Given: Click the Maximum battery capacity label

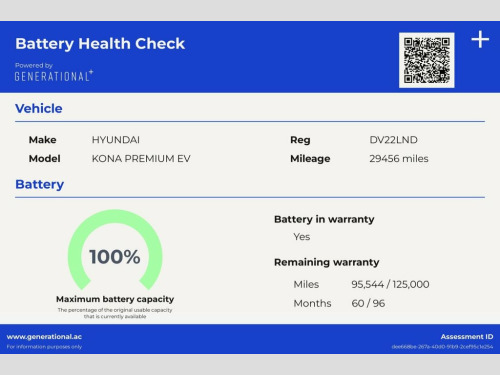Looking at the screenshot, I should tap(115, 299).
